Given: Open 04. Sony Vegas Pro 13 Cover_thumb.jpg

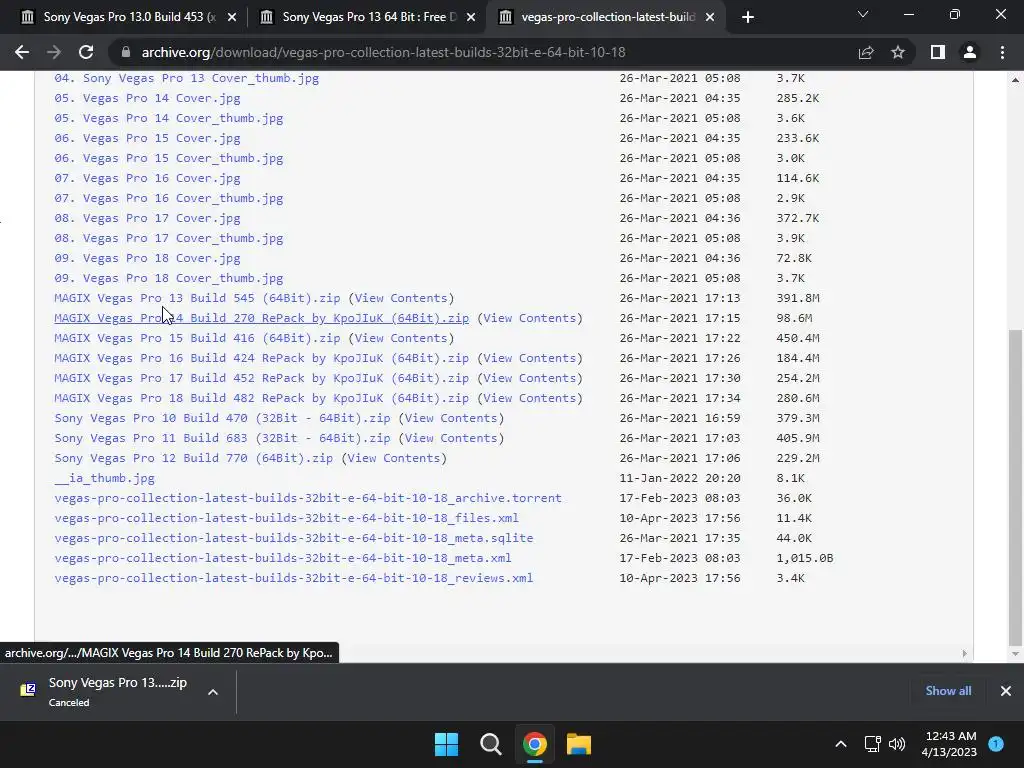Looking at the screenshot, I should (x=187, y=78).
